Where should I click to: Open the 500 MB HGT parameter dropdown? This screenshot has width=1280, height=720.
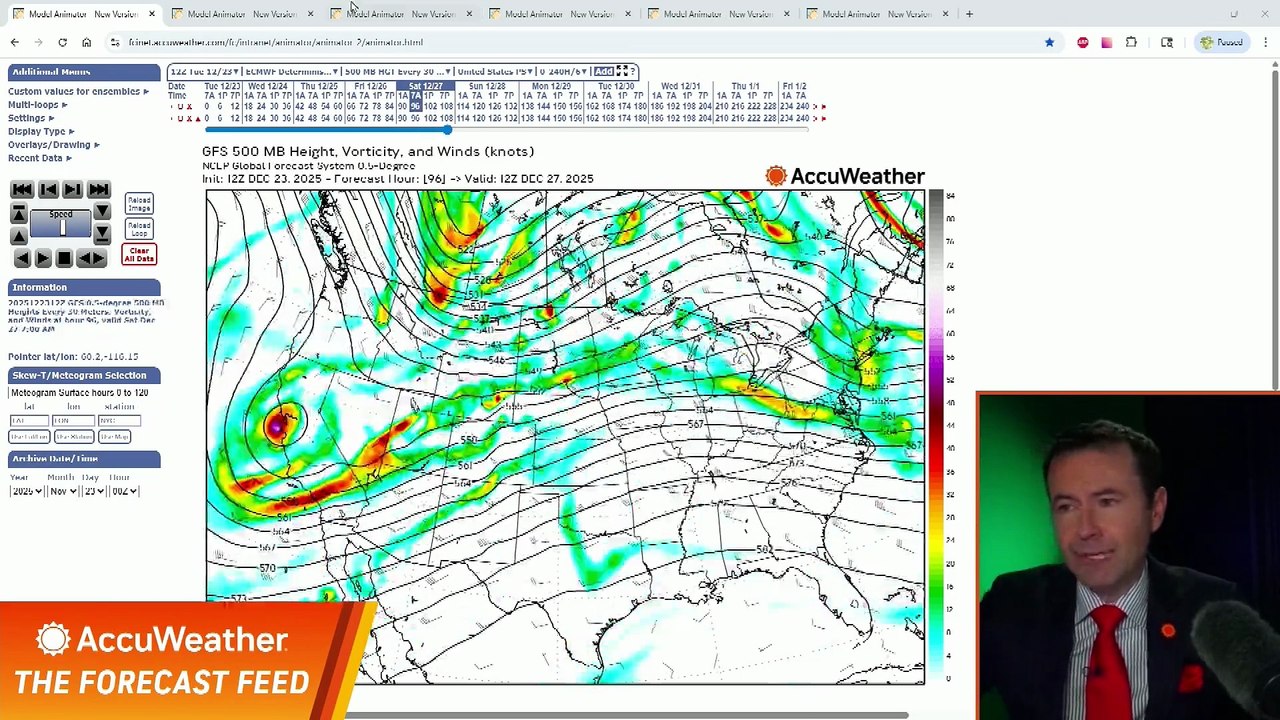click(x=397, y=71)
